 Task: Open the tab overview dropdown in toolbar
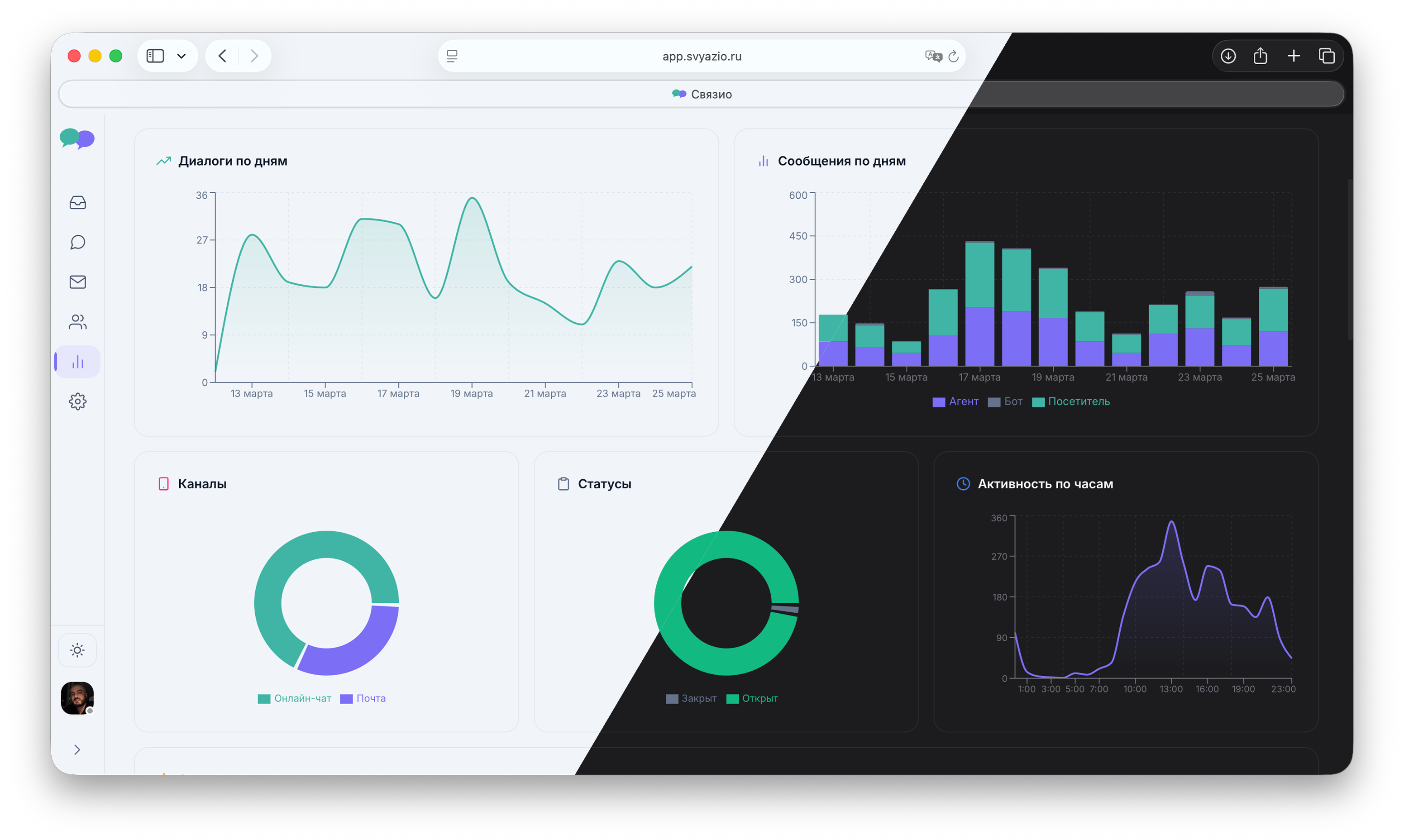pos(181,56)
